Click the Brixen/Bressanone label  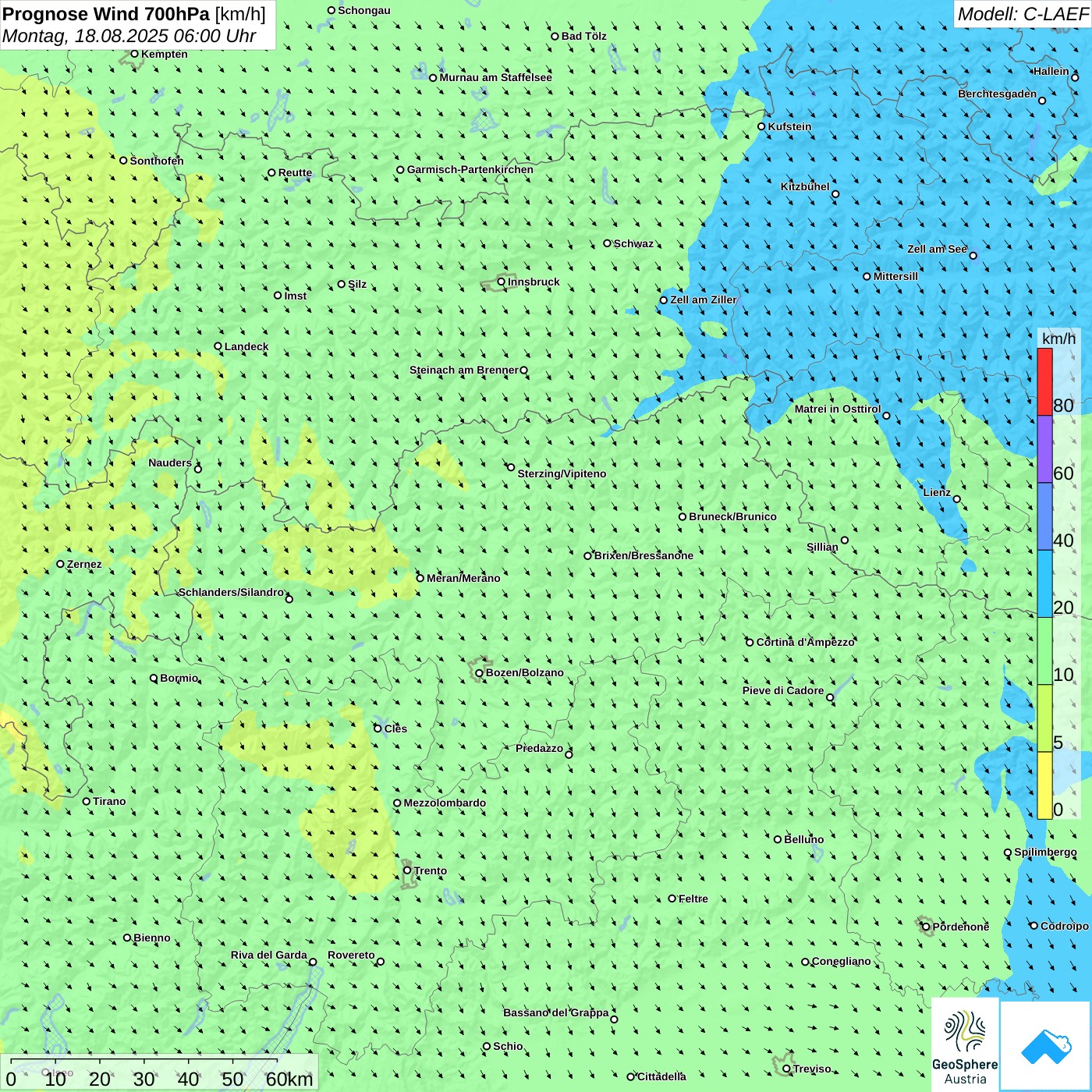(643, 555)
